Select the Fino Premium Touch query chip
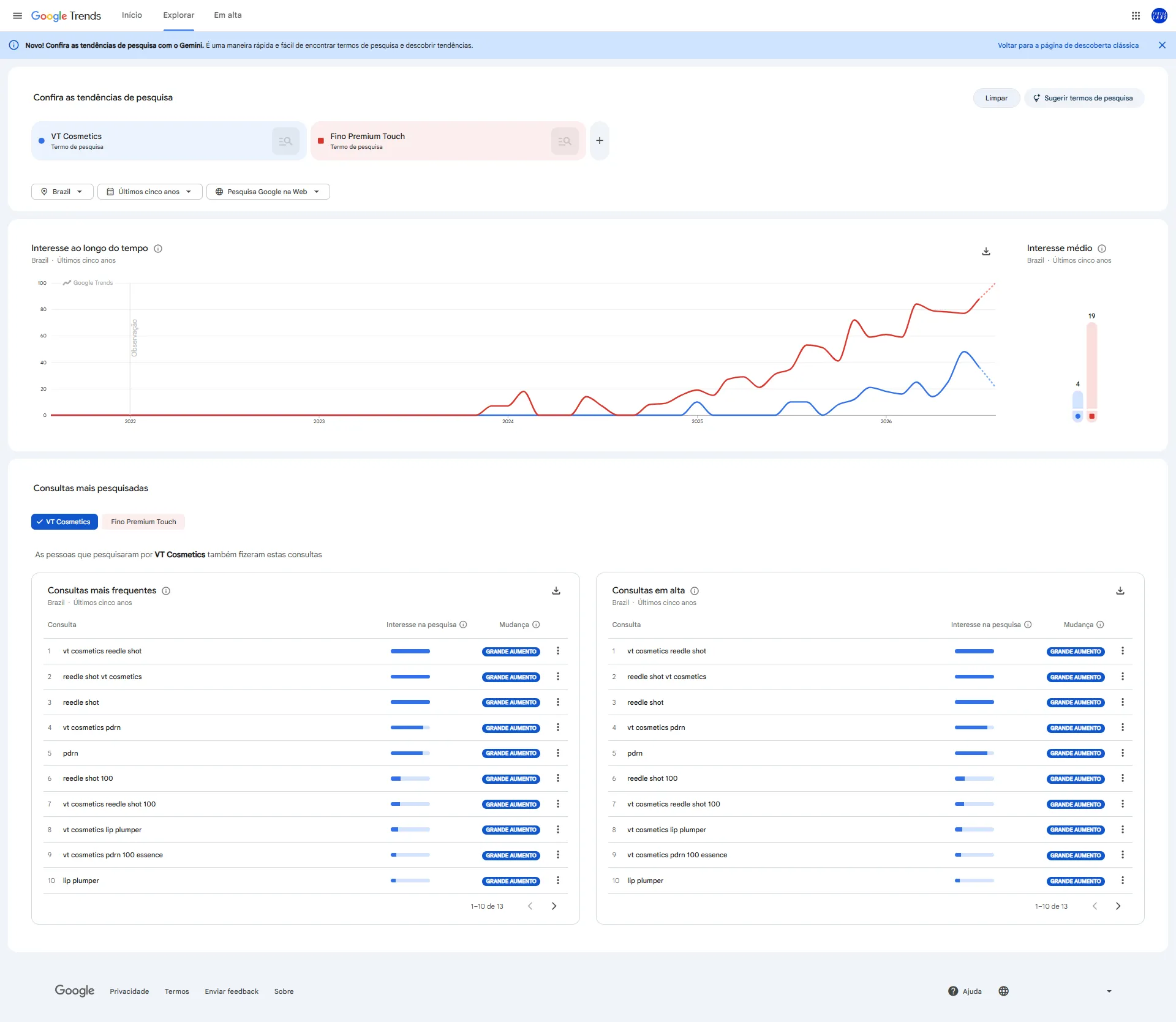The height and width of the screenshot is (1022, 1176). (143, 522)
